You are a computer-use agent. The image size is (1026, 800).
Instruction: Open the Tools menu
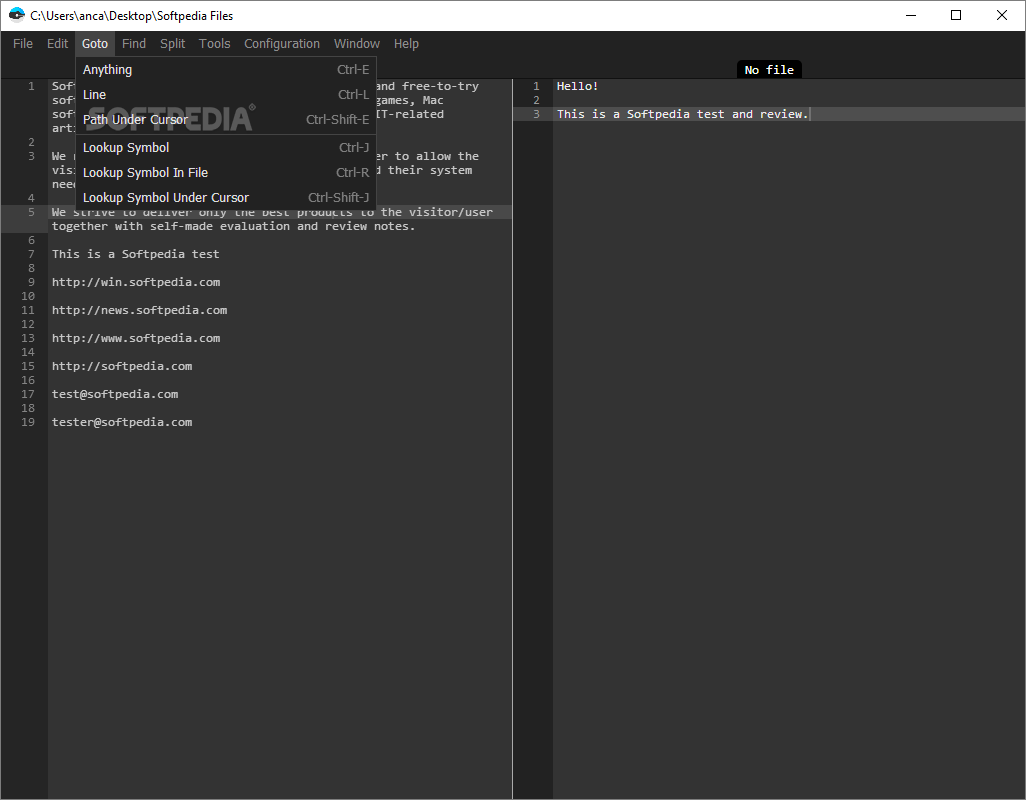click(x=215, y=44)
